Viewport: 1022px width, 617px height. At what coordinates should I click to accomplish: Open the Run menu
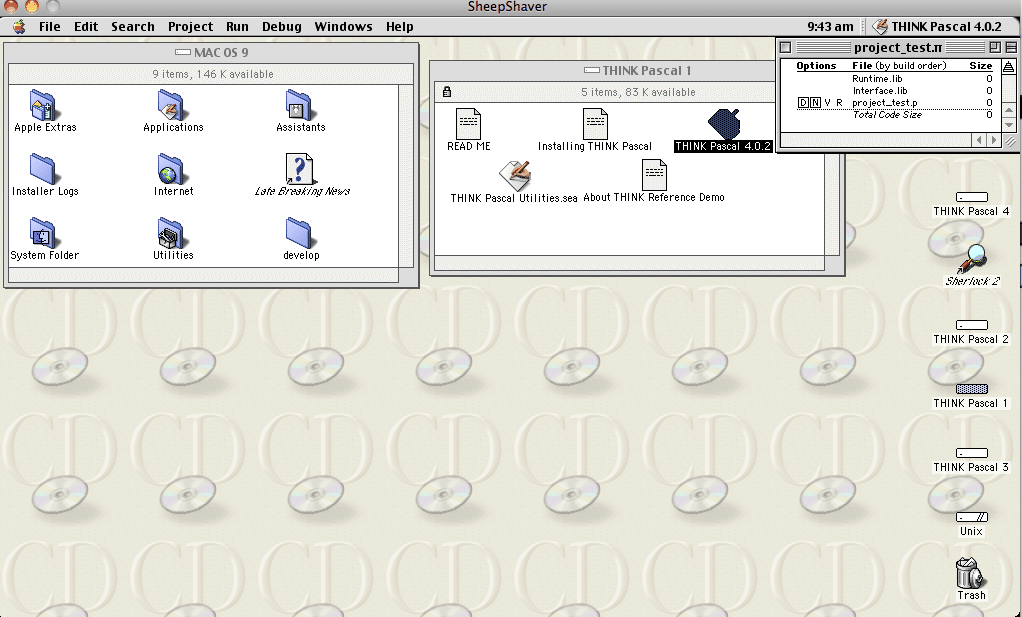pos(237,27)
